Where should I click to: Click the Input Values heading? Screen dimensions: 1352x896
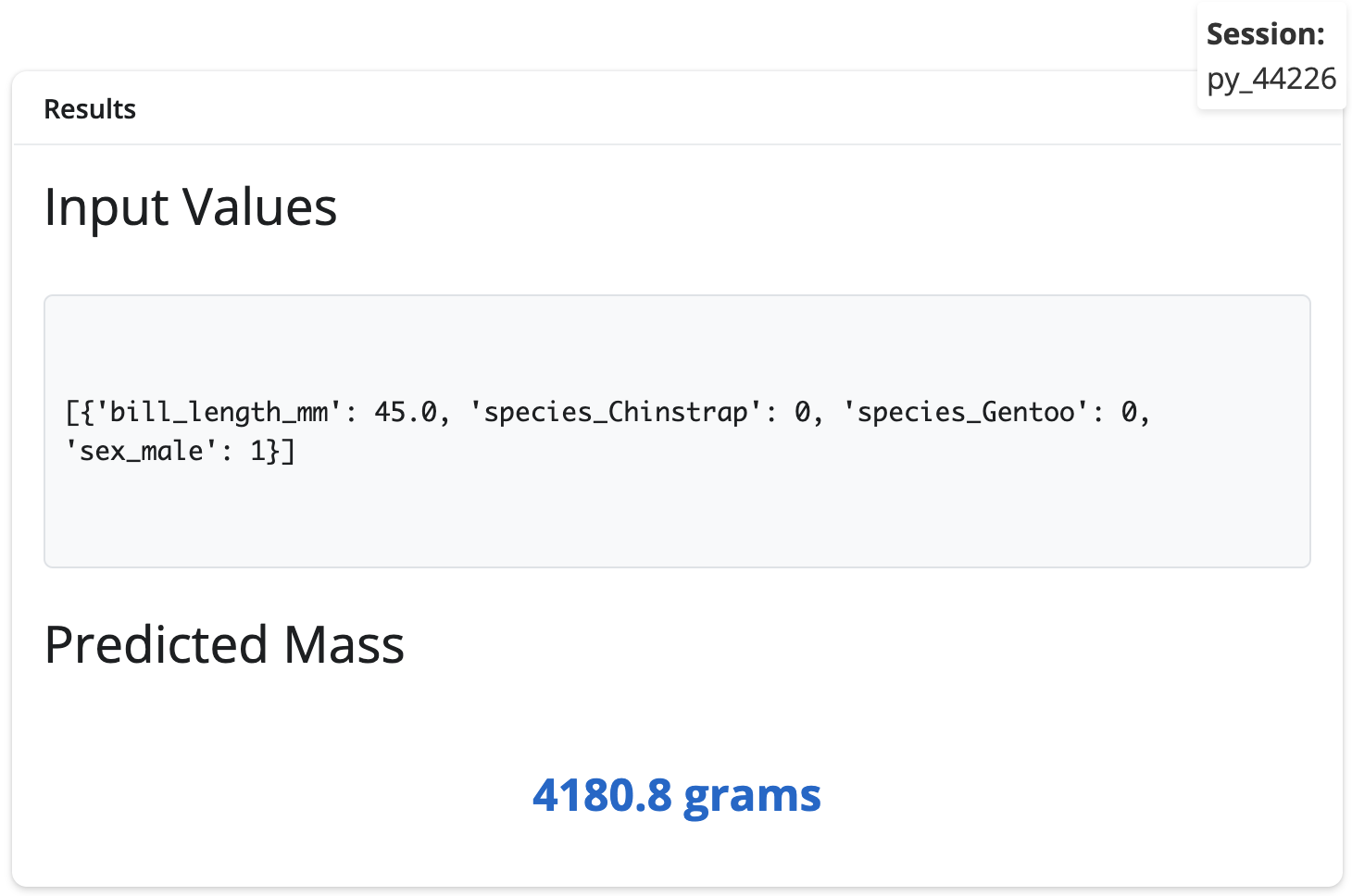coord(190,206)
